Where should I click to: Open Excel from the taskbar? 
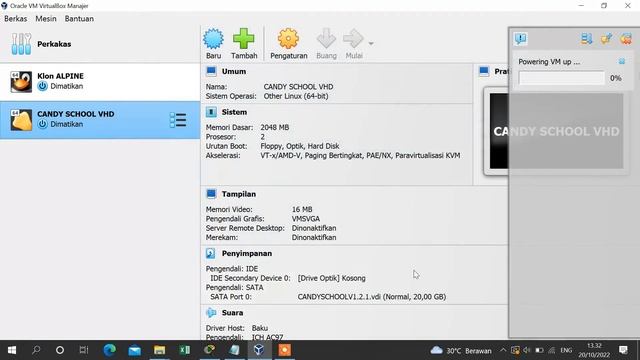[184, 350]
